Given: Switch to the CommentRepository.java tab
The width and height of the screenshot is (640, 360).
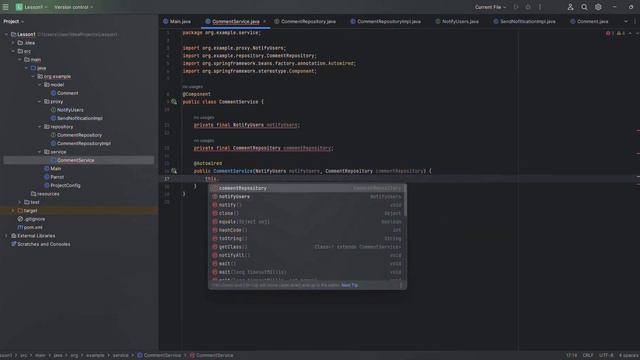Looking at the screenshot, I should point(305,21).
